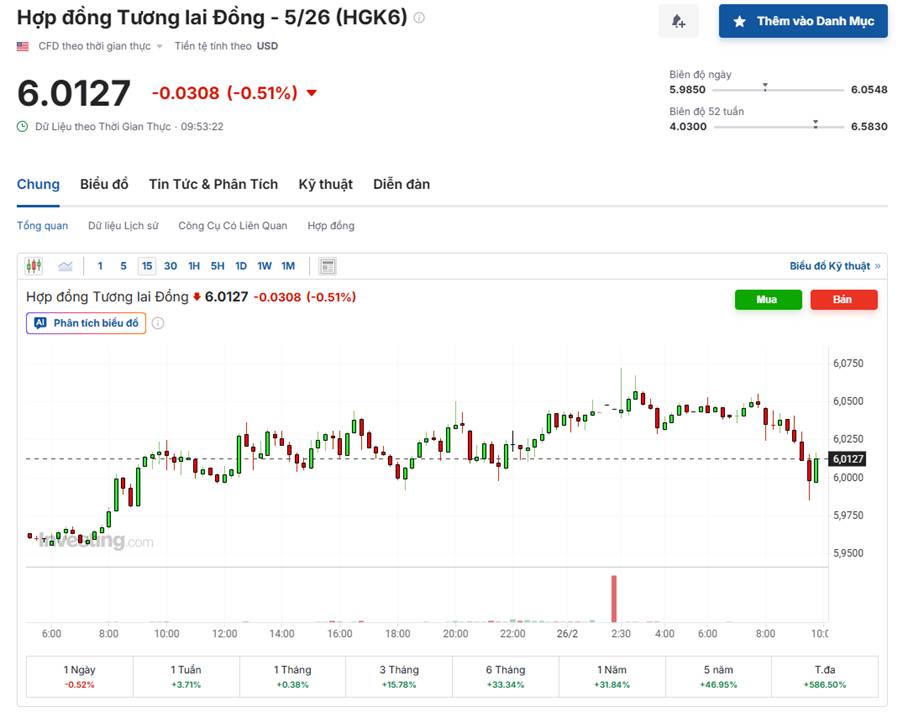Select the 5 minute interval
The width and height of the screenshot is (903, 712).
[x=123, y=266]
